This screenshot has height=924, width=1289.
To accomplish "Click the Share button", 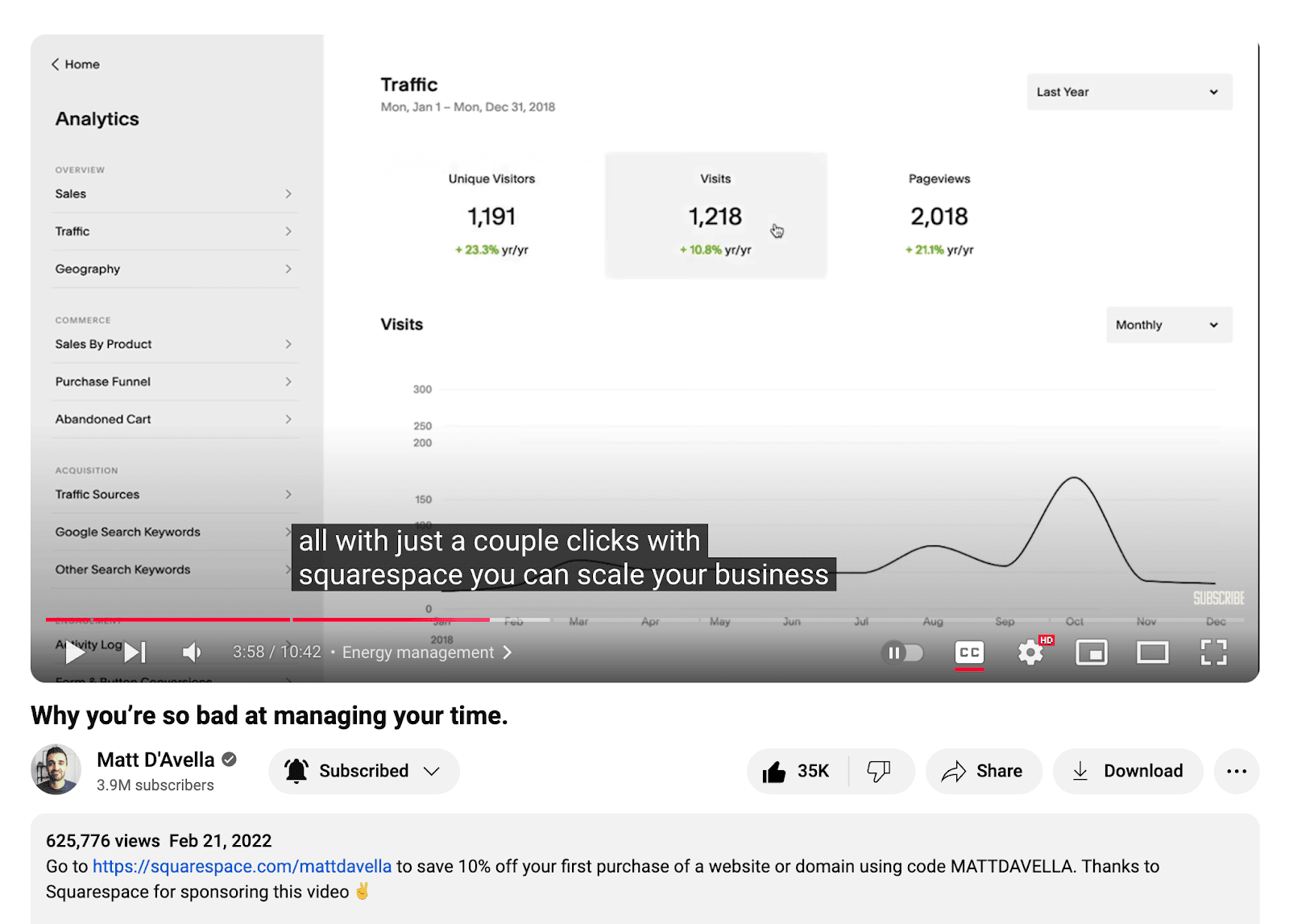I will pos(983,771).
